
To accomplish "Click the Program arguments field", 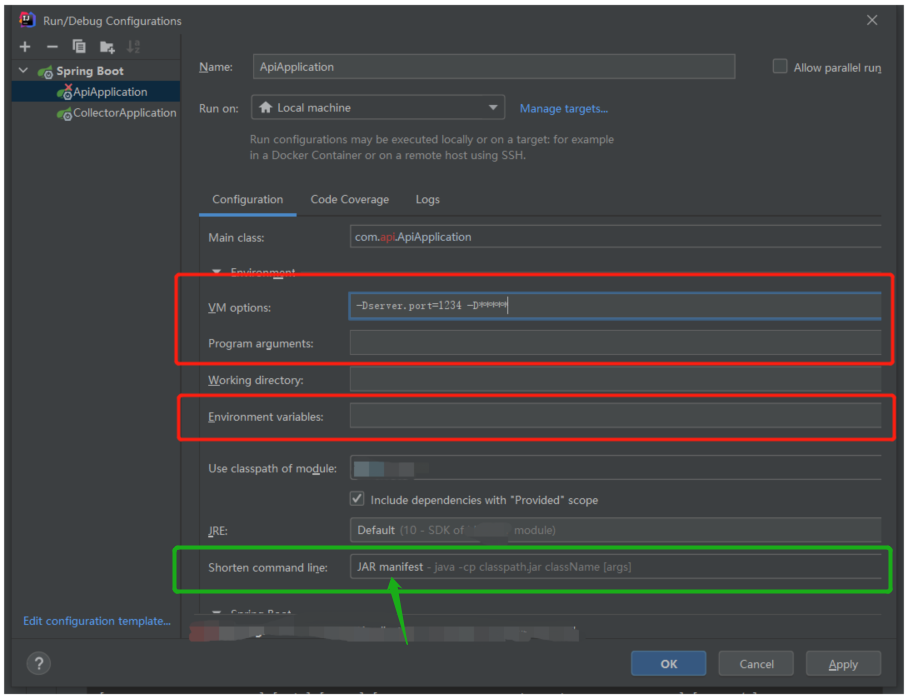I will tap(615, 343).
